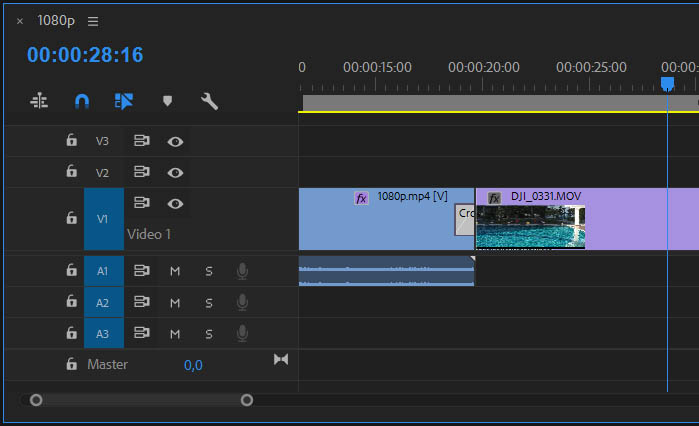
Task: Target the V2 track label
Action: 102,172
